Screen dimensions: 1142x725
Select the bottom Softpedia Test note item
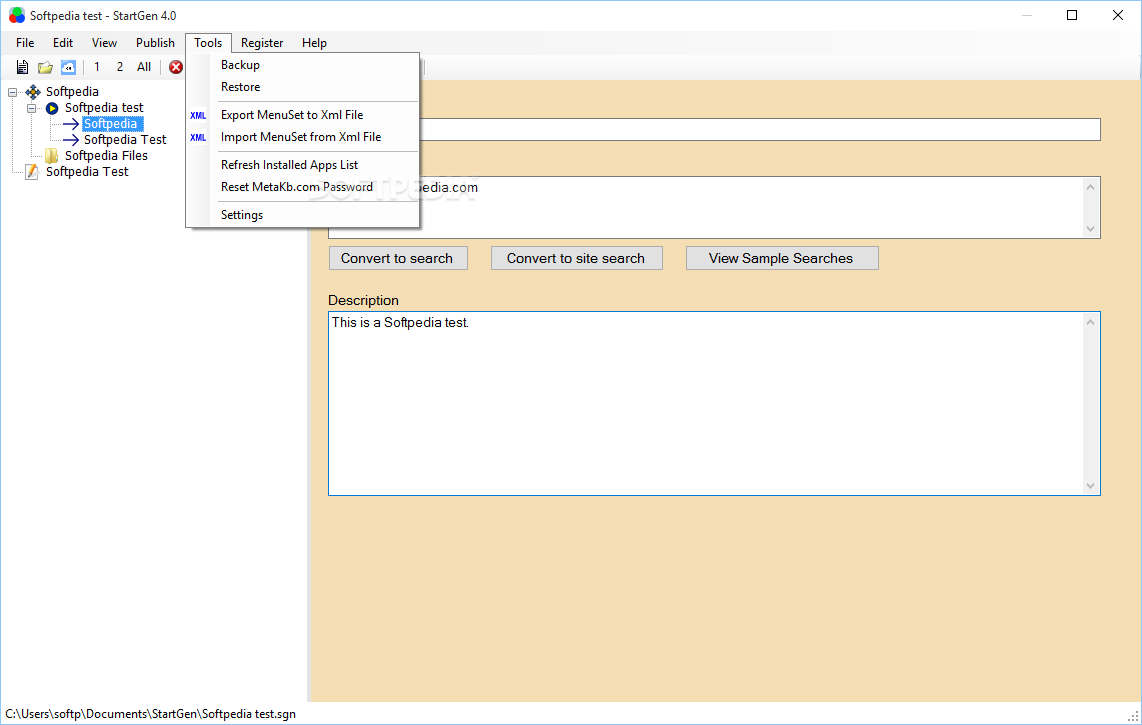click(87, 172)
